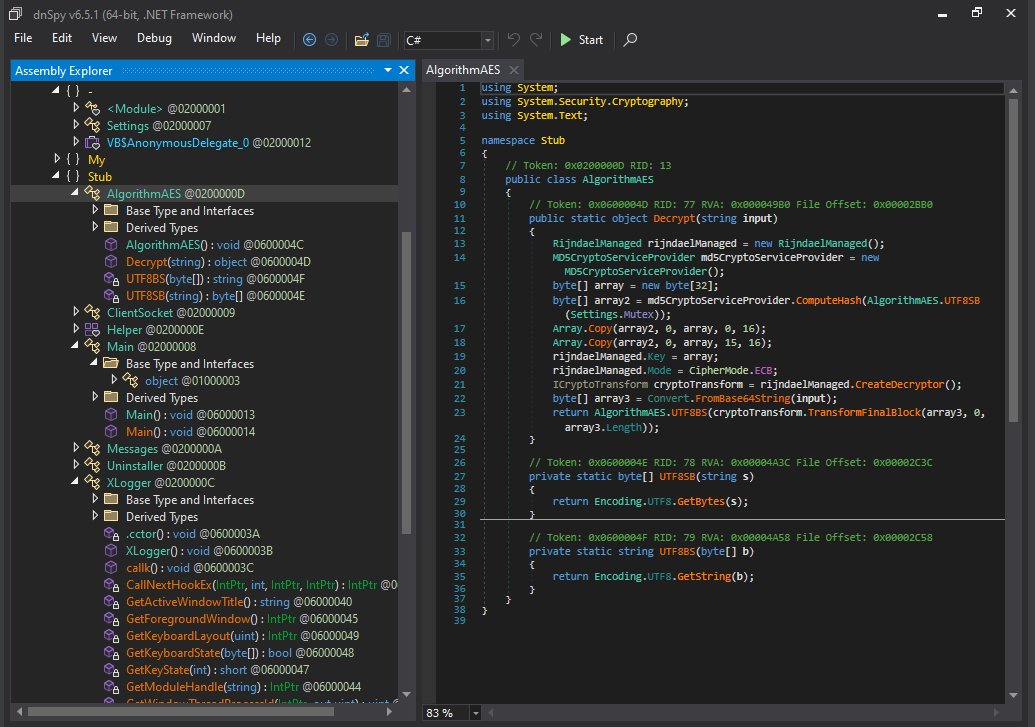1035x727 pixels.
Task: Switch to the AlgorithmAES tab
Action: (463, 70)
